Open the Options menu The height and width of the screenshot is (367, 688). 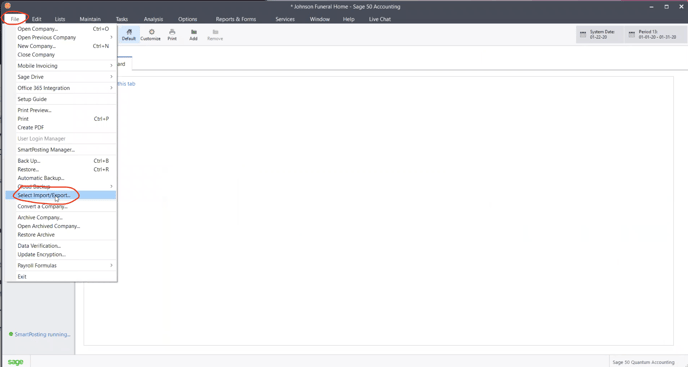[x=187, y=19]
